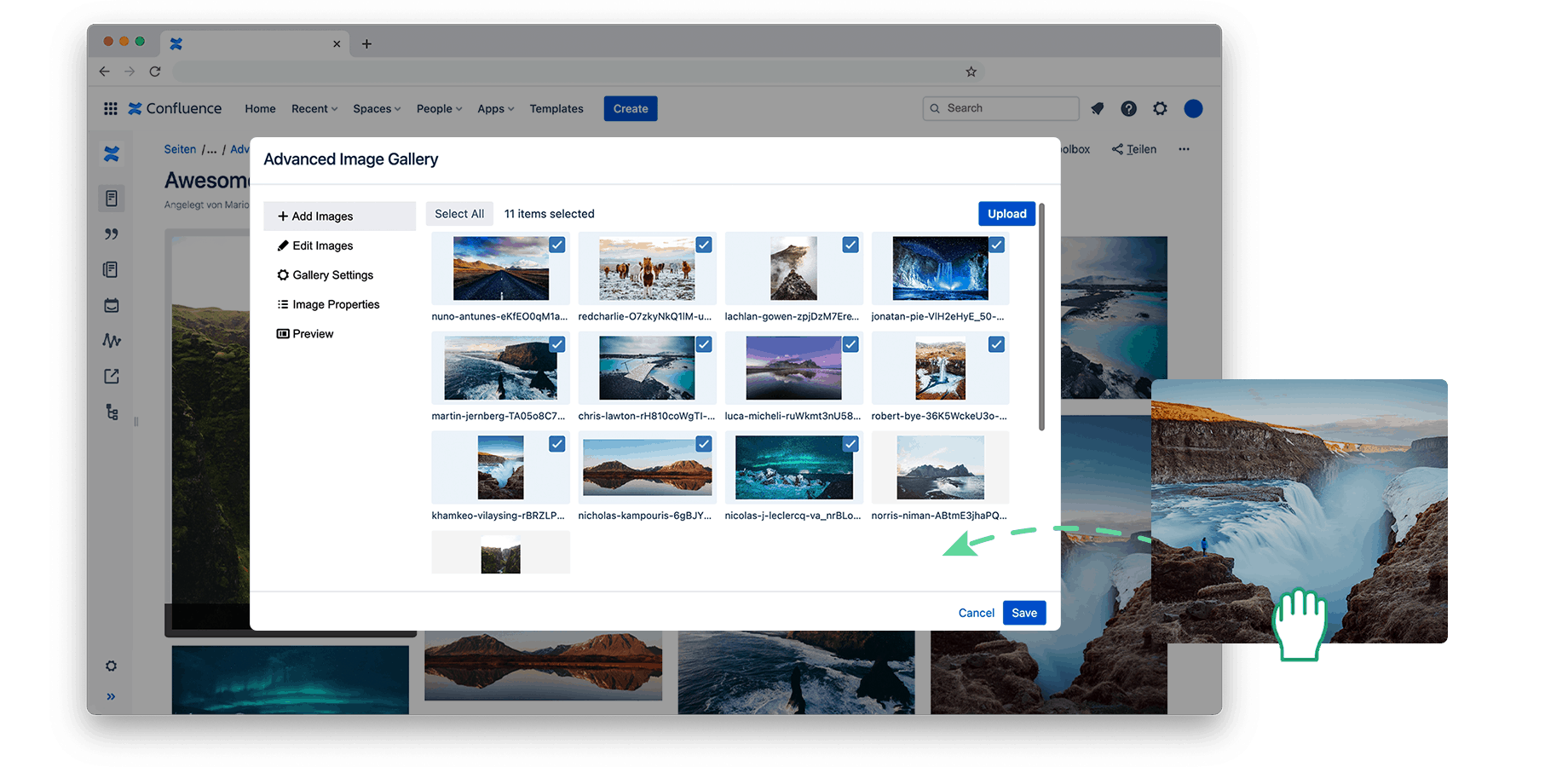Open the calendar icon in the left sidebar

[112, 305]
